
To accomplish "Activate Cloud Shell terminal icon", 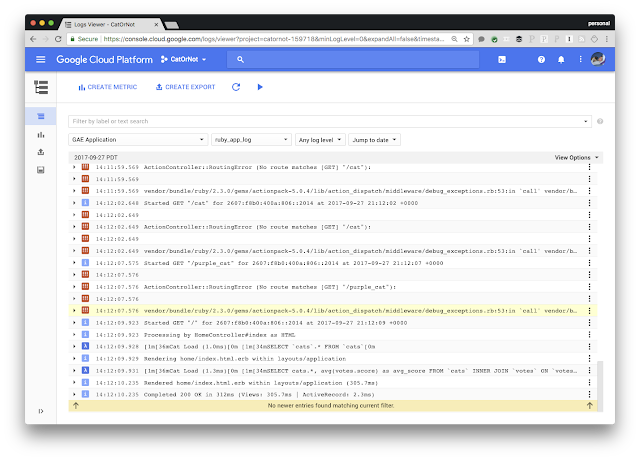I will (502, 60).
